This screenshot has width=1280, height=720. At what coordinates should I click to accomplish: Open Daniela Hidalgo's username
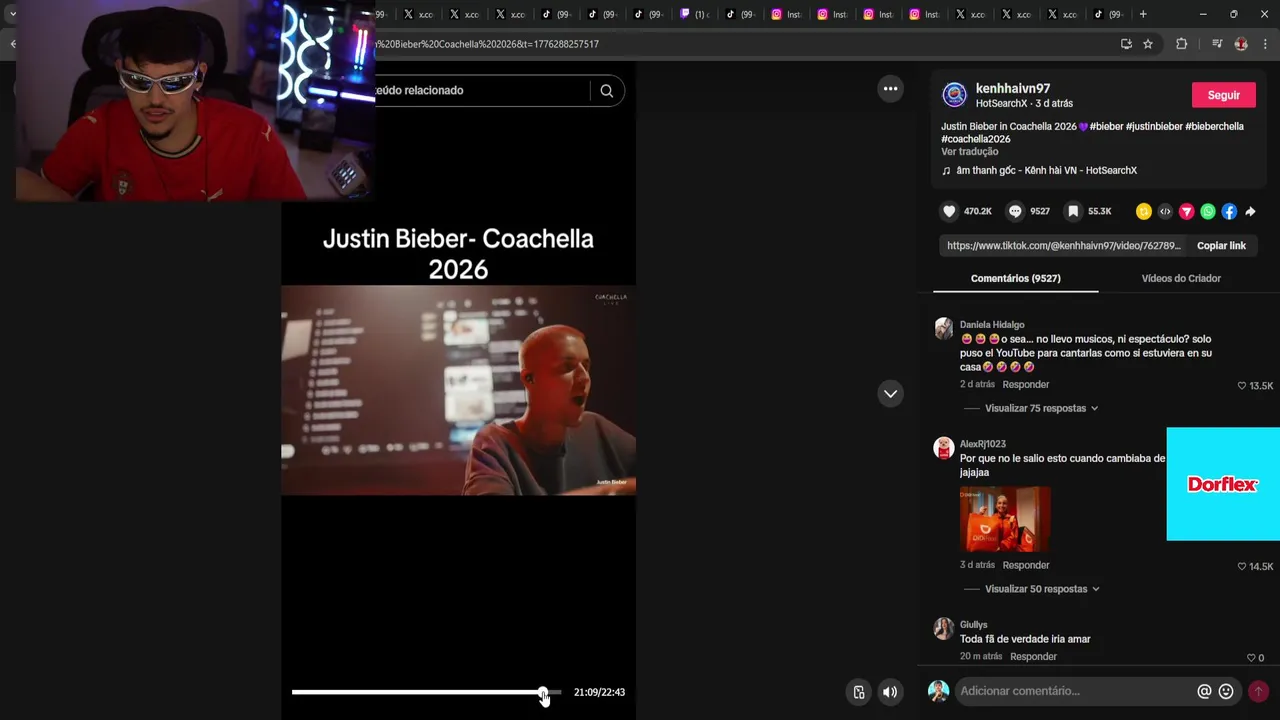pos(992,325)
